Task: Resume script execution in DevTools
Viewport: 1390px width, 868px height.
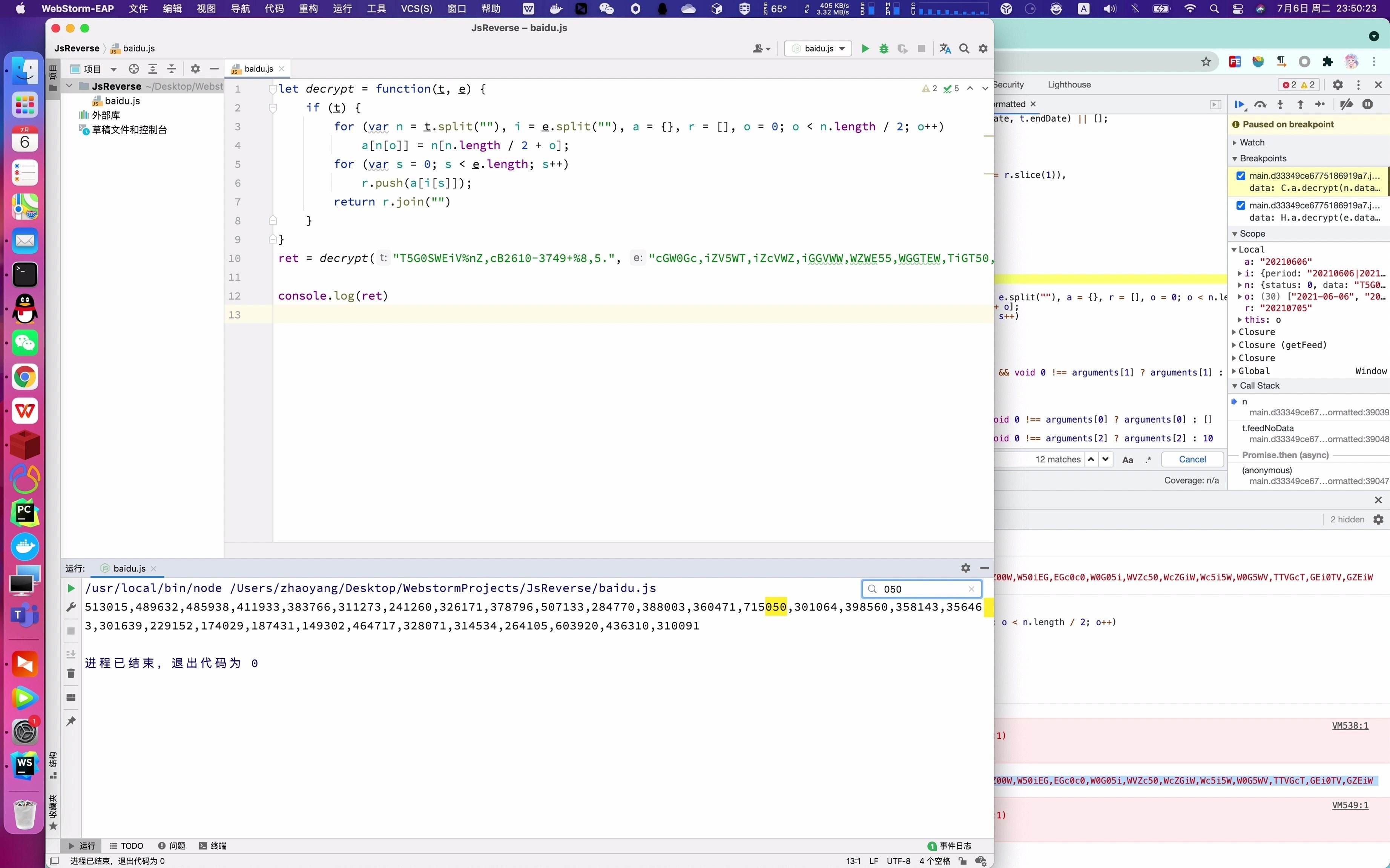Action: pos(1240,104)
